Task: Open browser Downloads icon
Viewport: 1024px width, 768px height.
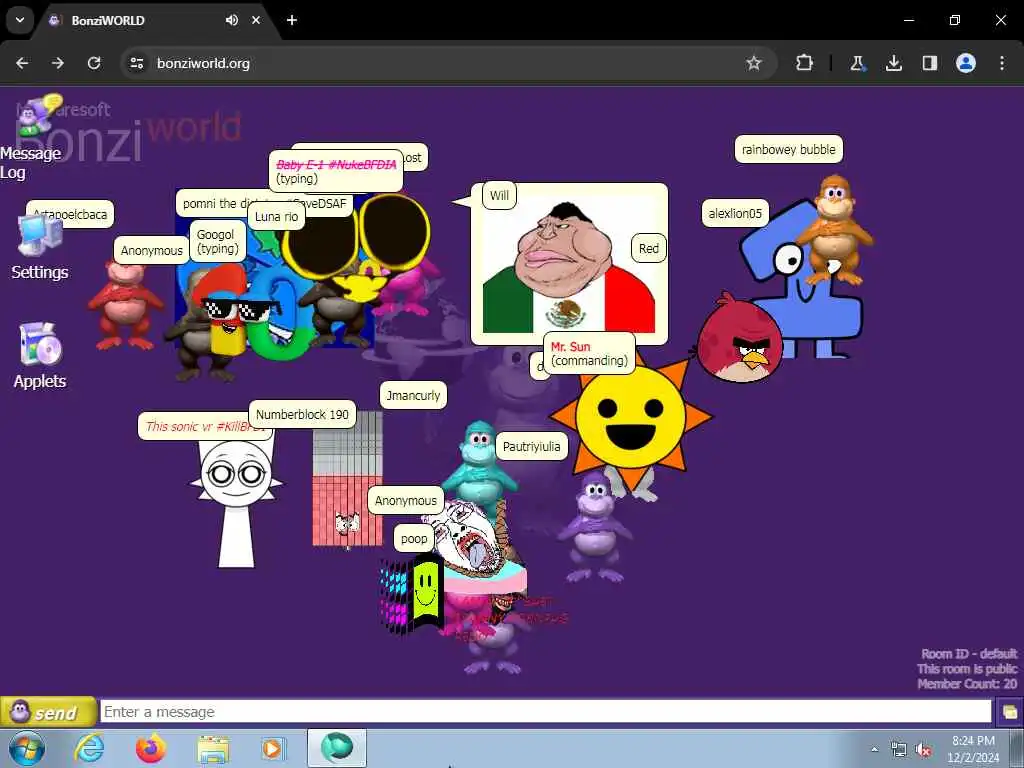Action: click(x=894, y=63)
